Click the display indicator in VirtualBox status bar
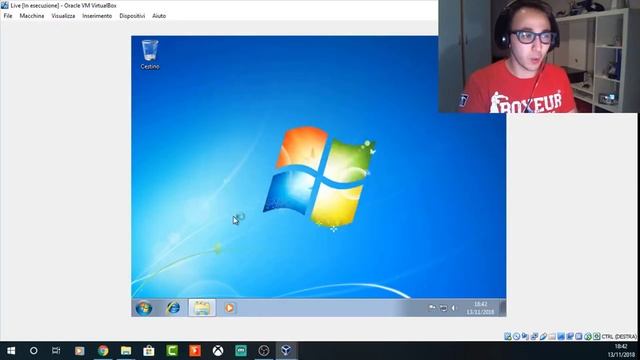 click(561, 336)
